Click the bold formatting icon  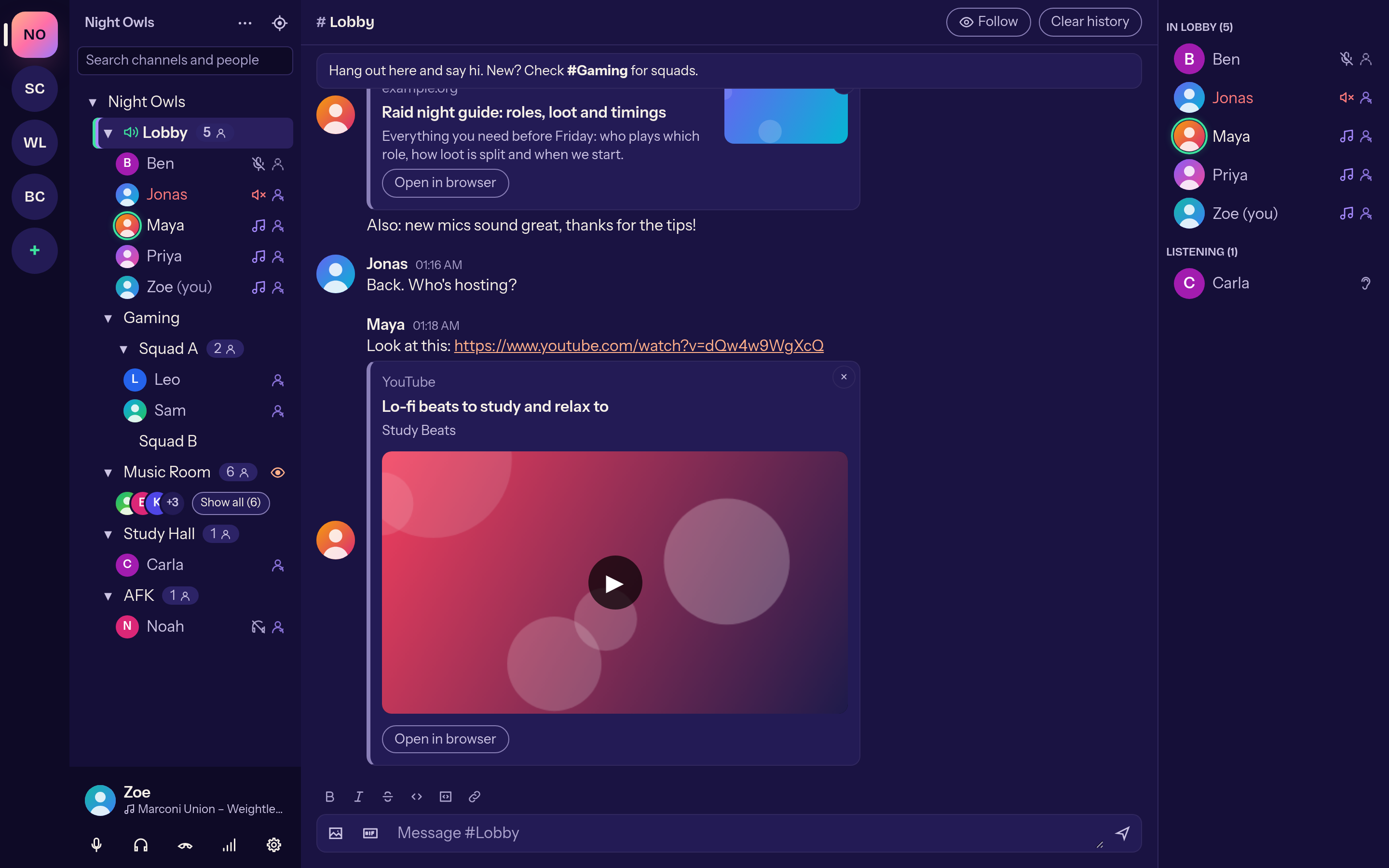329,796
